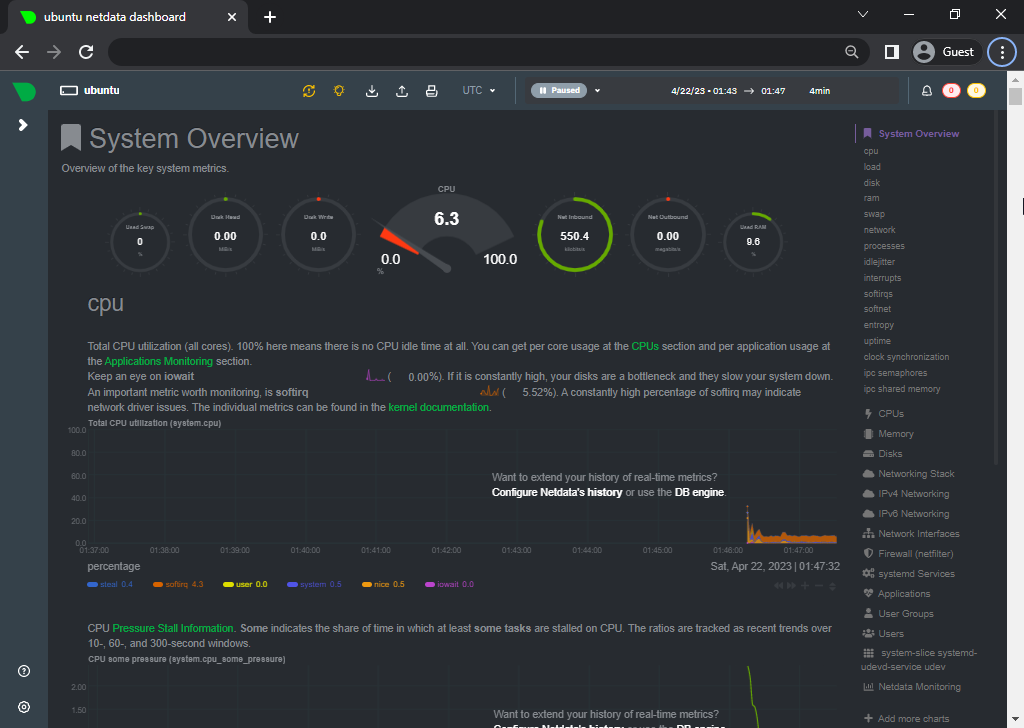Open the help question mark icon

pos(24,671)
